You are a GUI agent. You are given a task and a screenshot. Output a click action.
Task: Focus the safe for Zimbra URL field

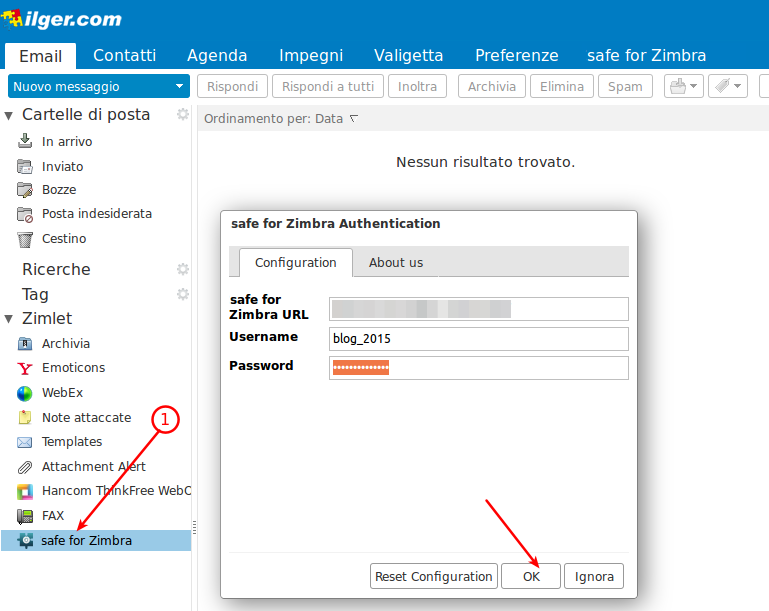(479, 309)
